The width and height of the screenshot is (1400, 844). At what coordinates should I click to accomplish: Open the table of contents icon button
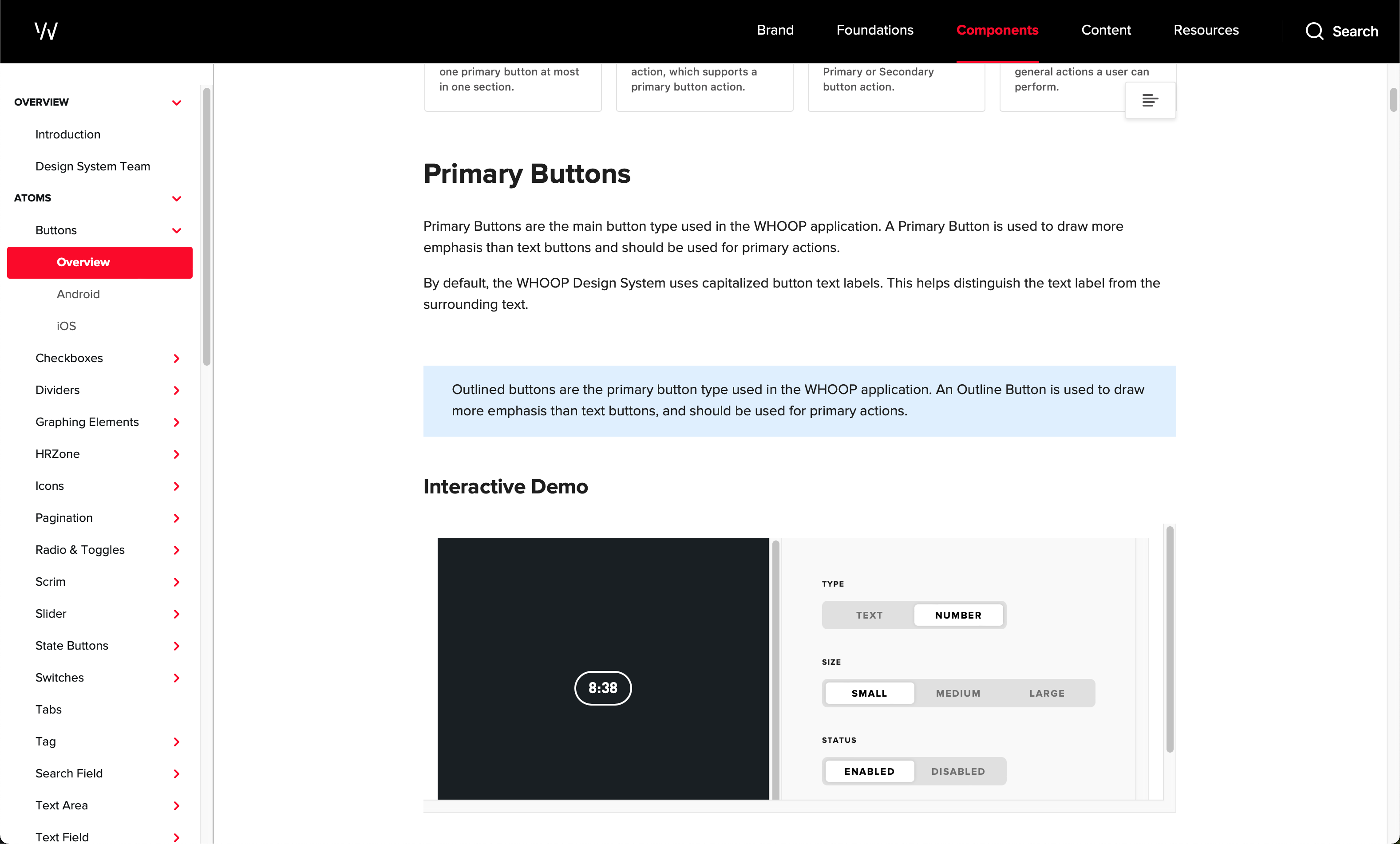(x=1150, y=101)
